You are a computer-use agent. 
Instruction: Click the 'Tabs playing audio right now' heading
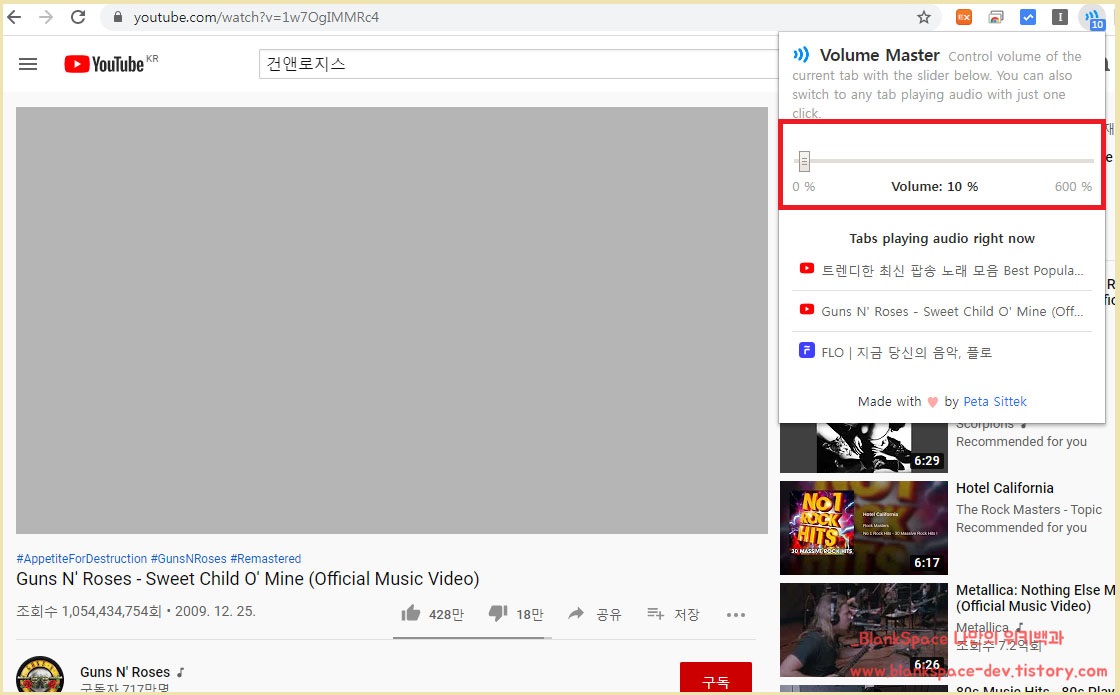pyautogui.click(x=941, y=239)
